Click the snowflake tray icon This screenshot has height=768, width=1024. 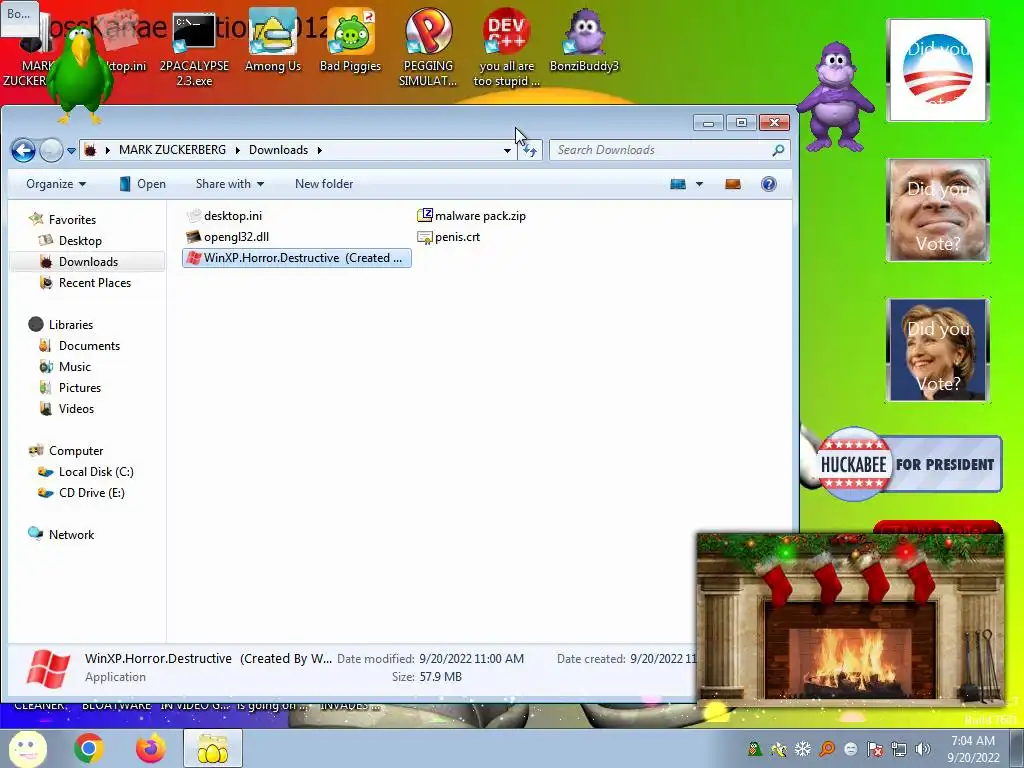803,749
